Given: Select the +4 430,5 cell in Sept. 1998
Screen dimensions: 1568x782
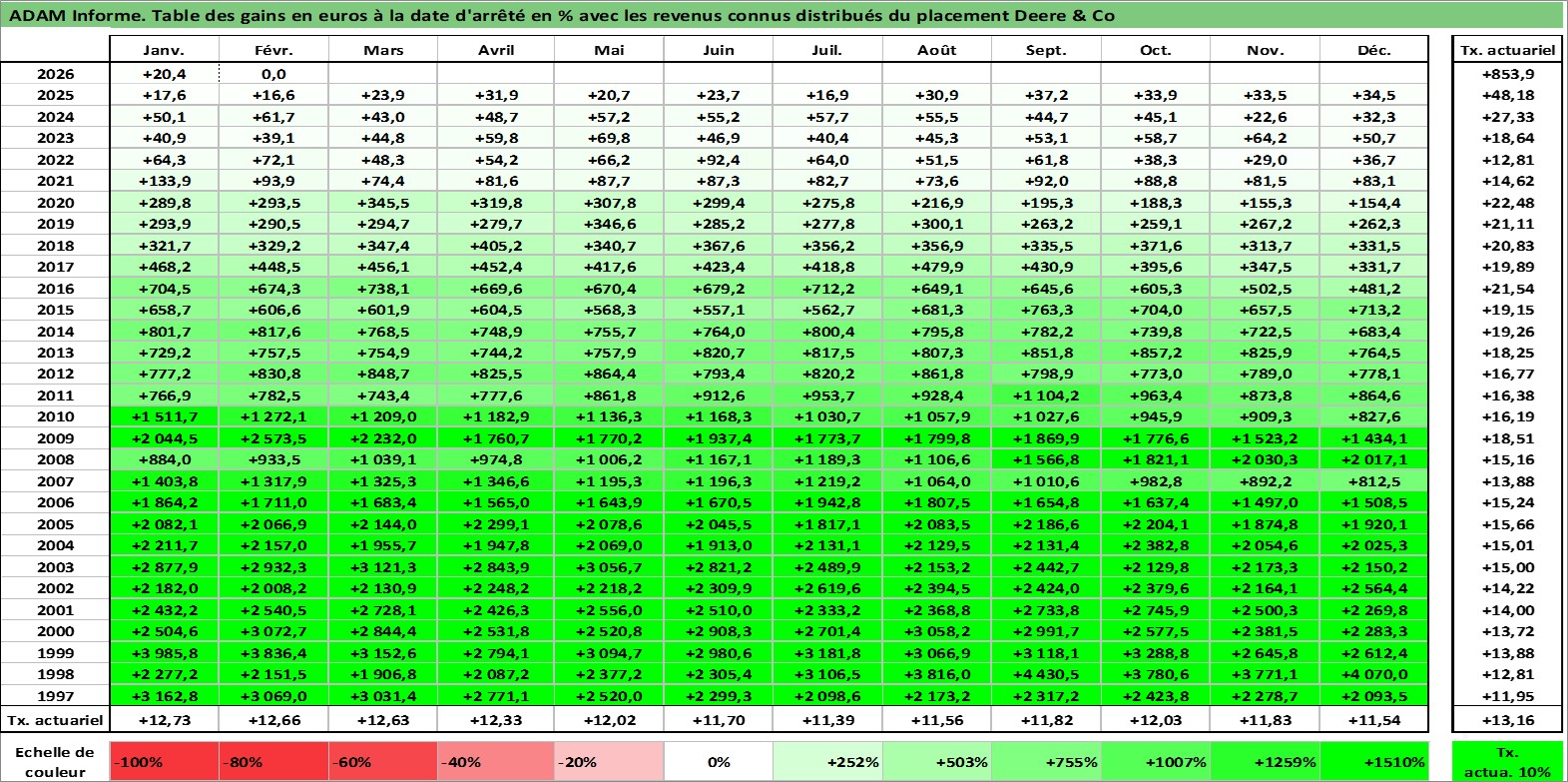Looking at the screenshot, I should coord(1046,674).
